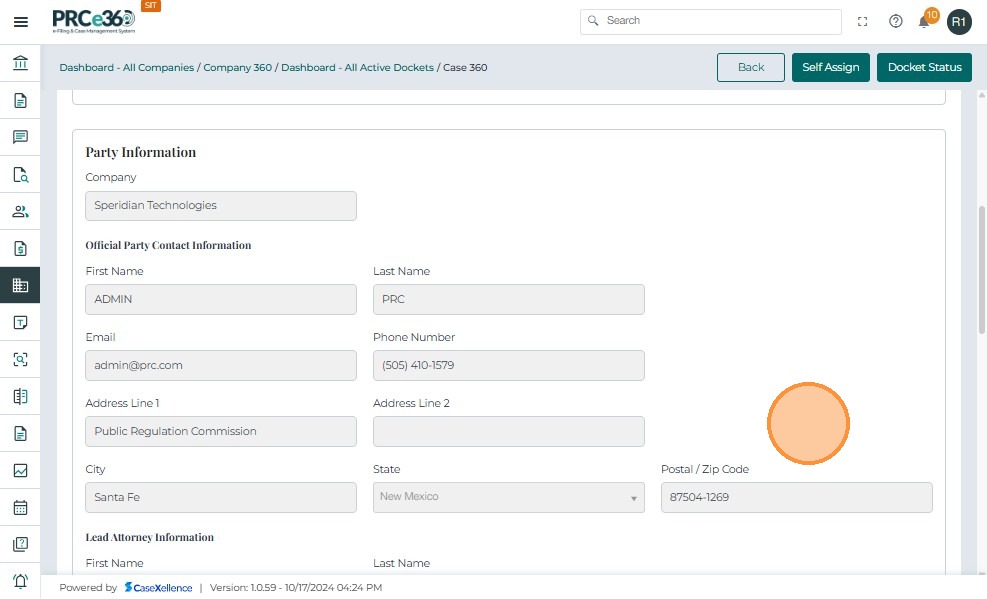The height and width of the screenshot is (599, 987).
Task: Click the calendar sidebar icon
Action: tap(20, 507)
